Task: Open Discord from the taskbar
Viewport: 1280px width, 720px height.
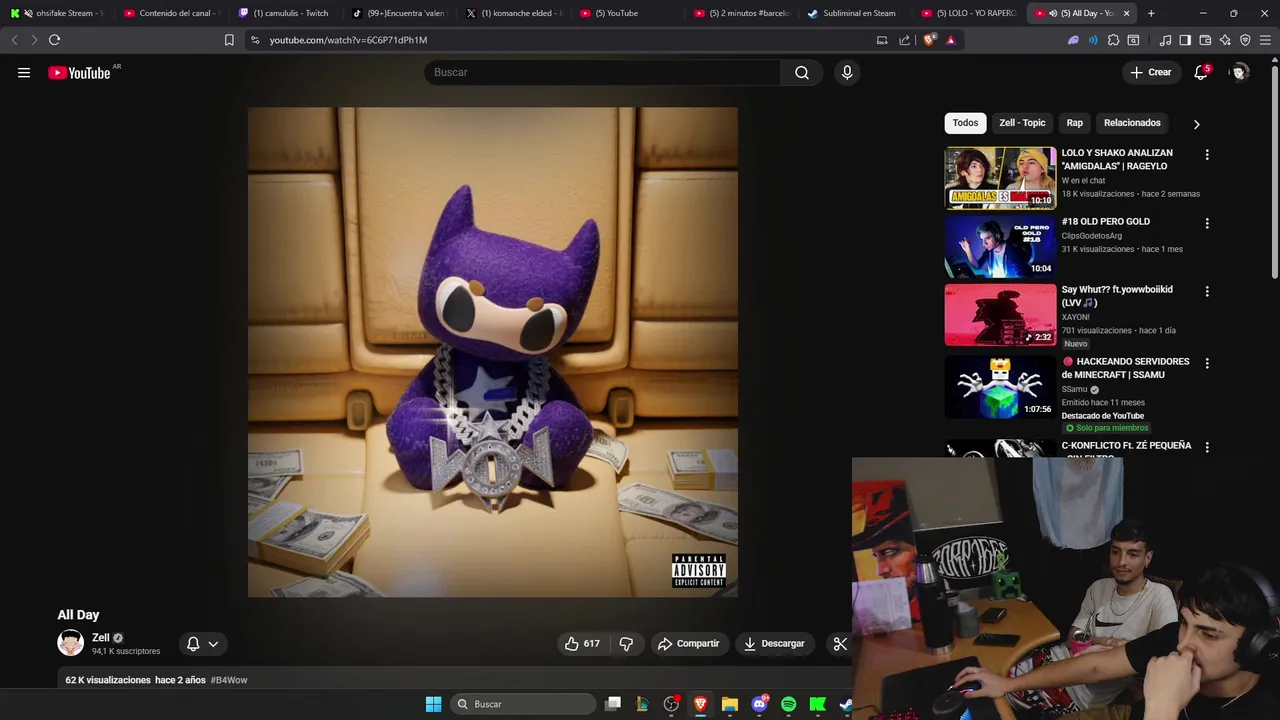Action: [759, 704]
